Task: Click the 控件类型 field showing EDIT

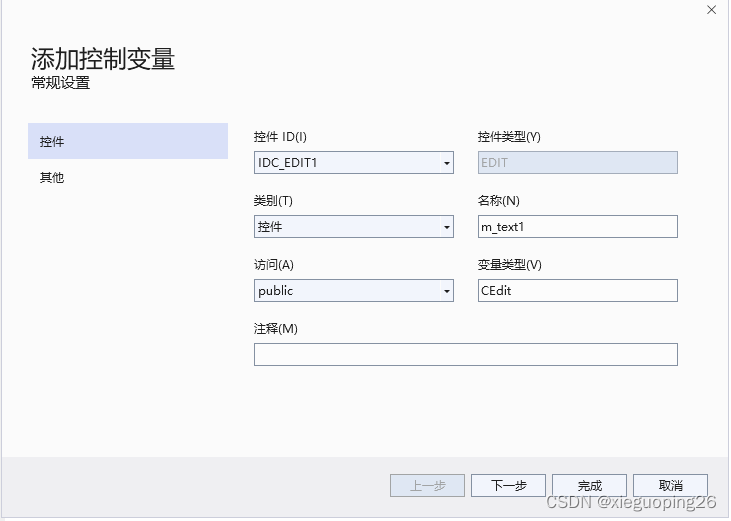Action: pos(578,163)
